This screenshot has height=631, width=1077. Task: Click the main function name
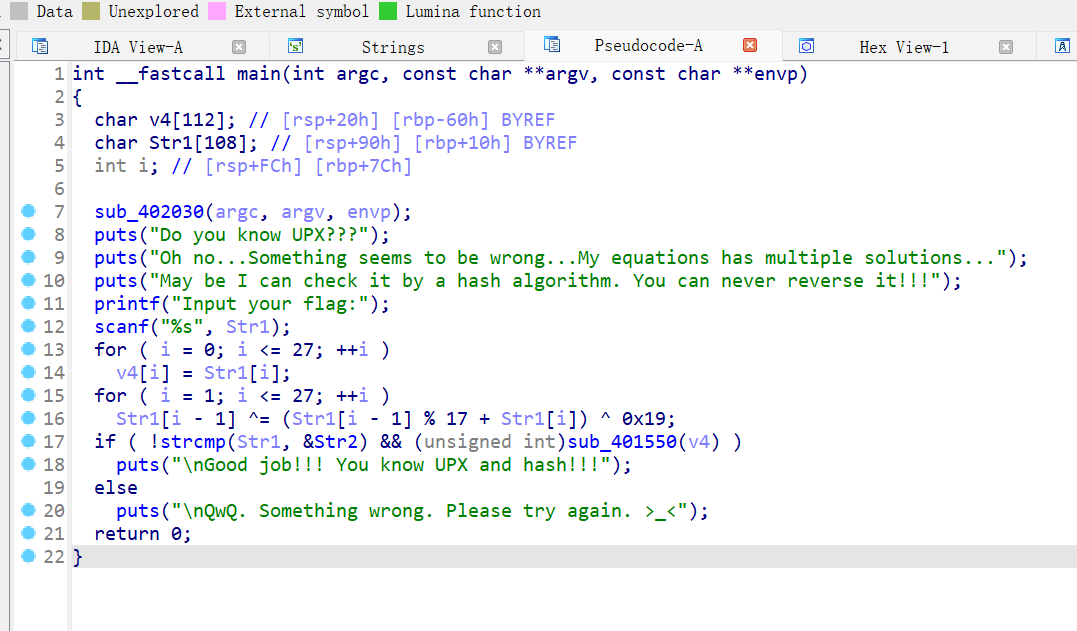[259, 73]
